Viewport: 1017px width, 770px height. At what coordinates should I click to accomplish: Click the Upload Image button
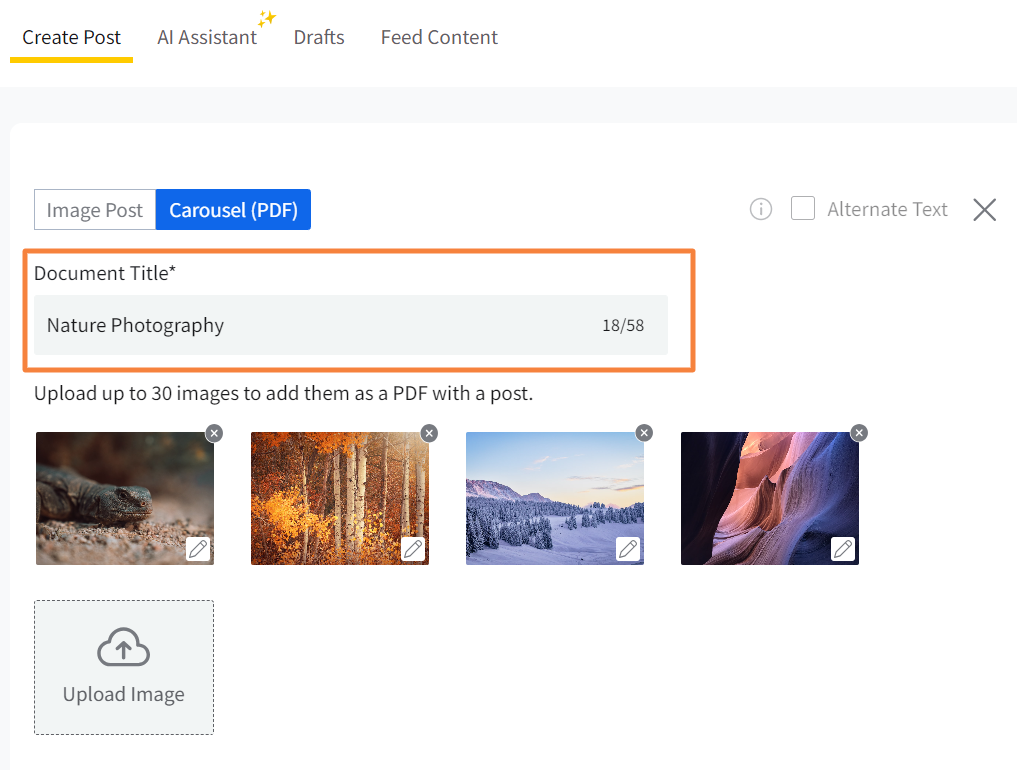pos(124,667)
